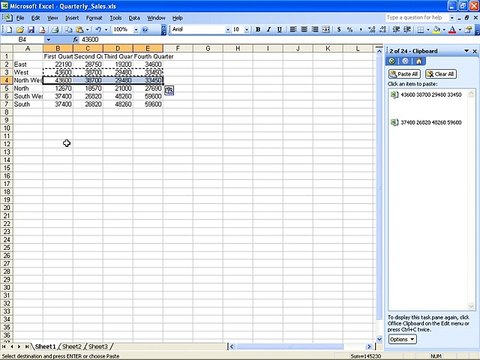Select column G header

tap(208, 49)
